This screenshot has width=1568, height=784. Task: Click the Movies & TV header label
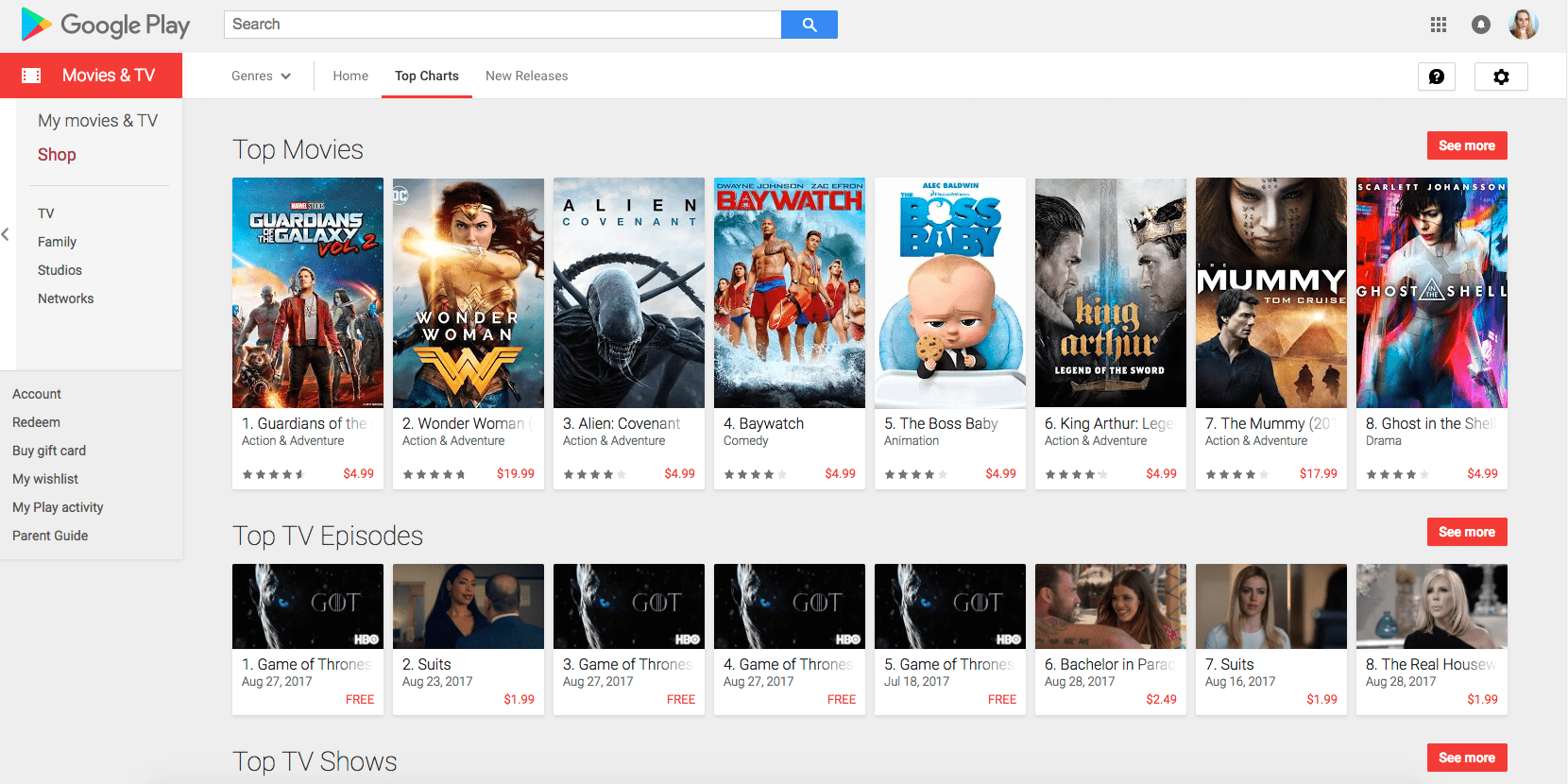coord(109,76)
